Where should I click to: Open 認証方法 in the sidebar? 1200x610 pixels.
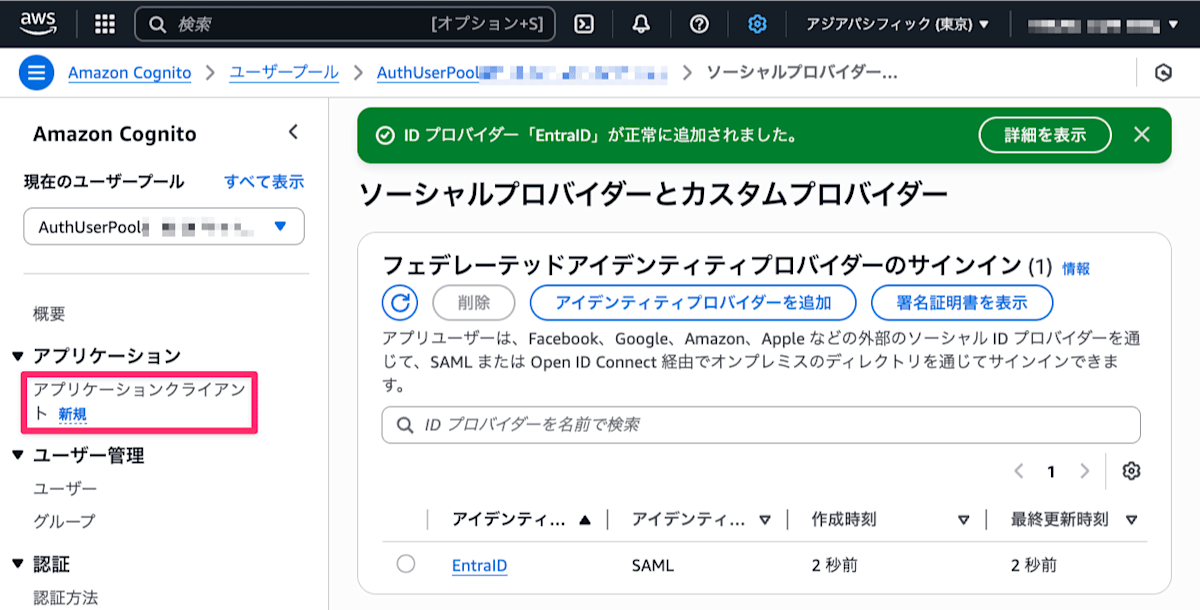(x=66, y=598)
